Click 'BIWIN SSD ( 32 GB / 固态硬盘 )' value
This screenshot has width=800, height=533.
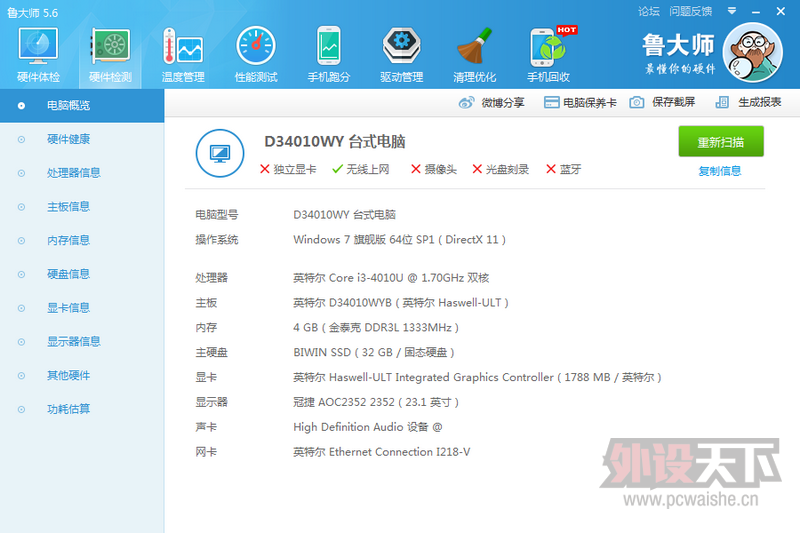coord(374,352)
